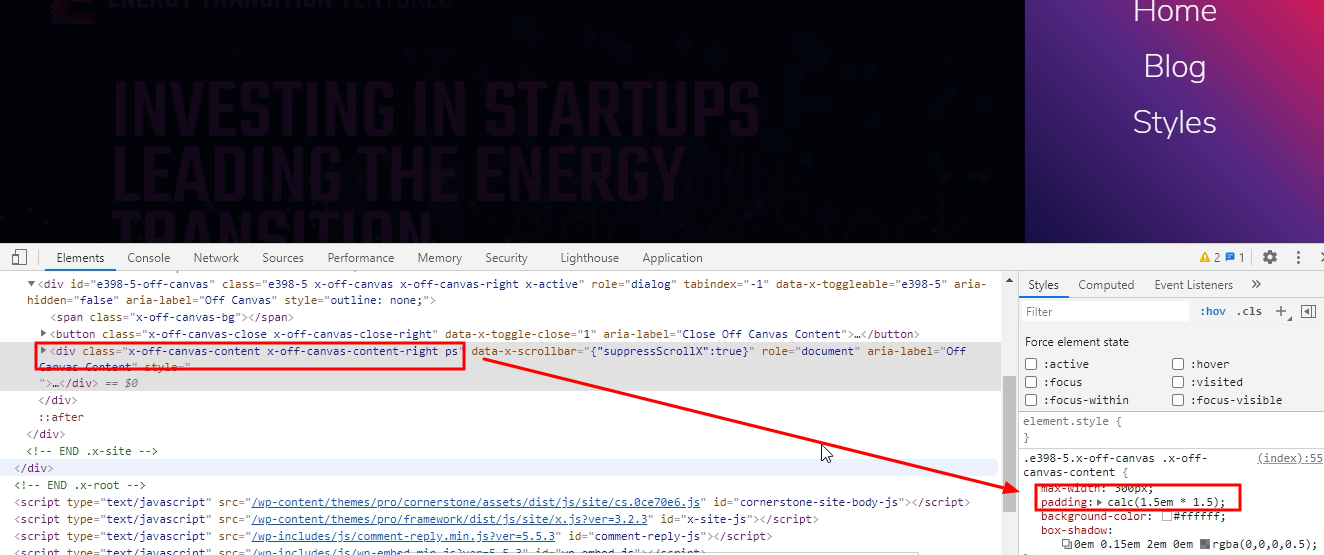The image size is (1324, 555).
Task: Click the Blog menu link on page
Action: point(1174,67)
